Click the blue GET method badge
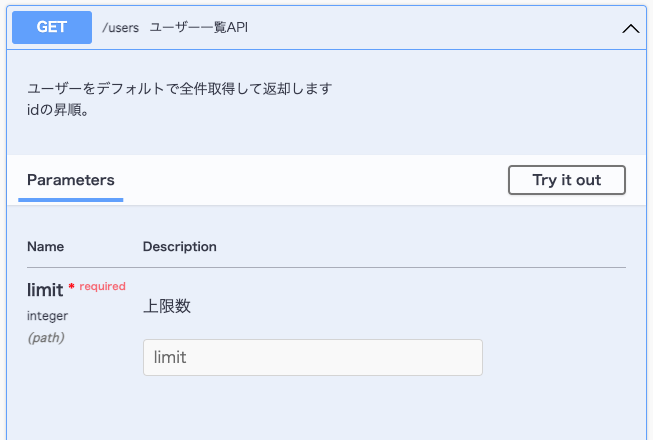Screen dimensions: 653x440 (52, 27)
